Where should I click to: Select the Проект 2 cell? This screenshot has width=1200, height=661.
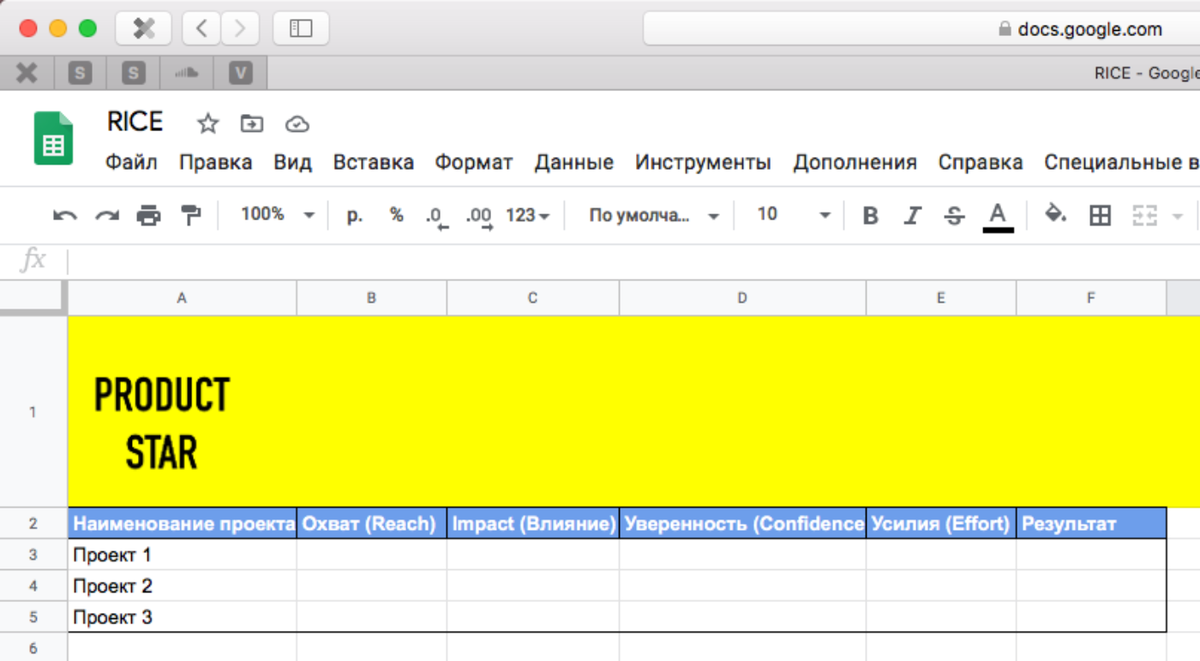pyautogui.click(x=182, y=586)
